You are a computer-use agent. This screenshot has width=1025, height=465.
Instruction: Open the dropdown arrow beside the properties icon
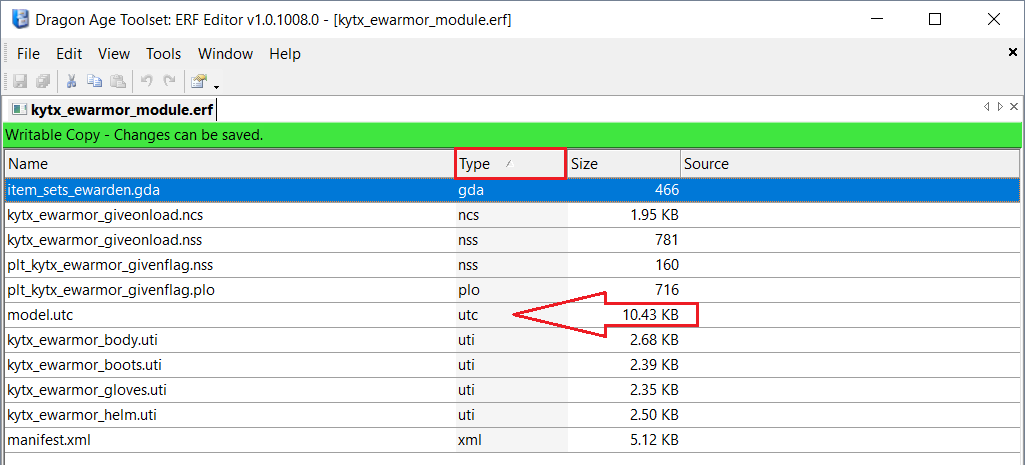point(216,86)
